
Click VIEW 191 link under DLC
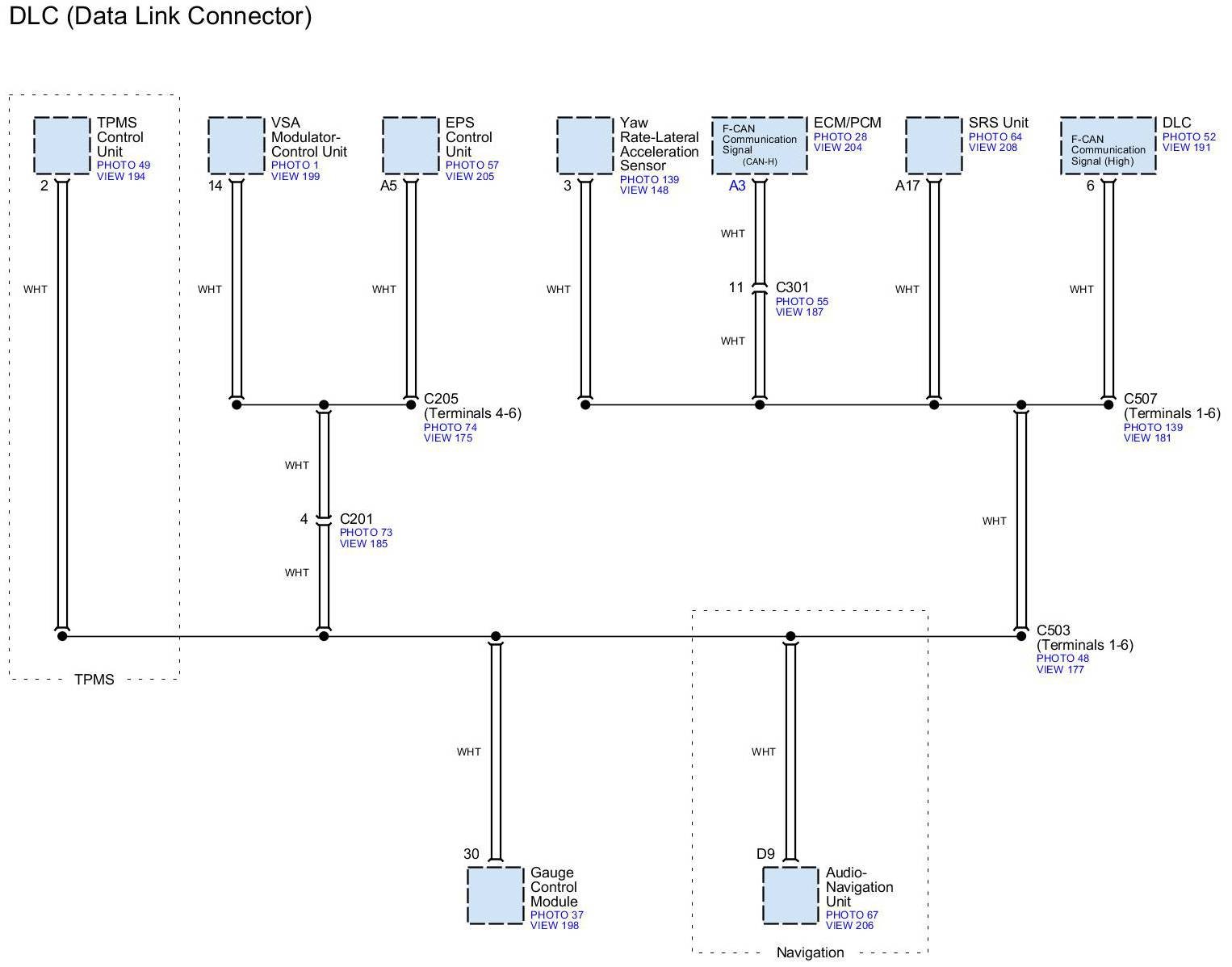[1186, 148]
